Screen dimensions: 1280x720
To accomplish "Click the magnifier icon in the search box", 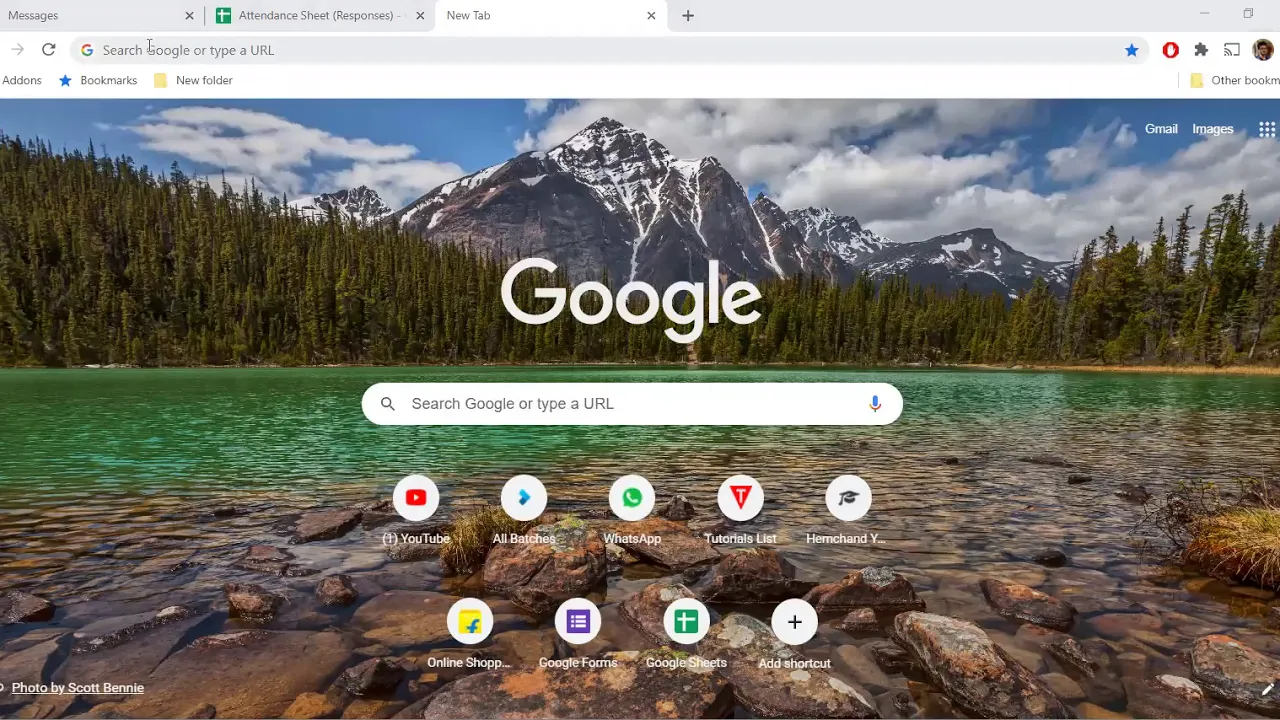I will (388, 403).
